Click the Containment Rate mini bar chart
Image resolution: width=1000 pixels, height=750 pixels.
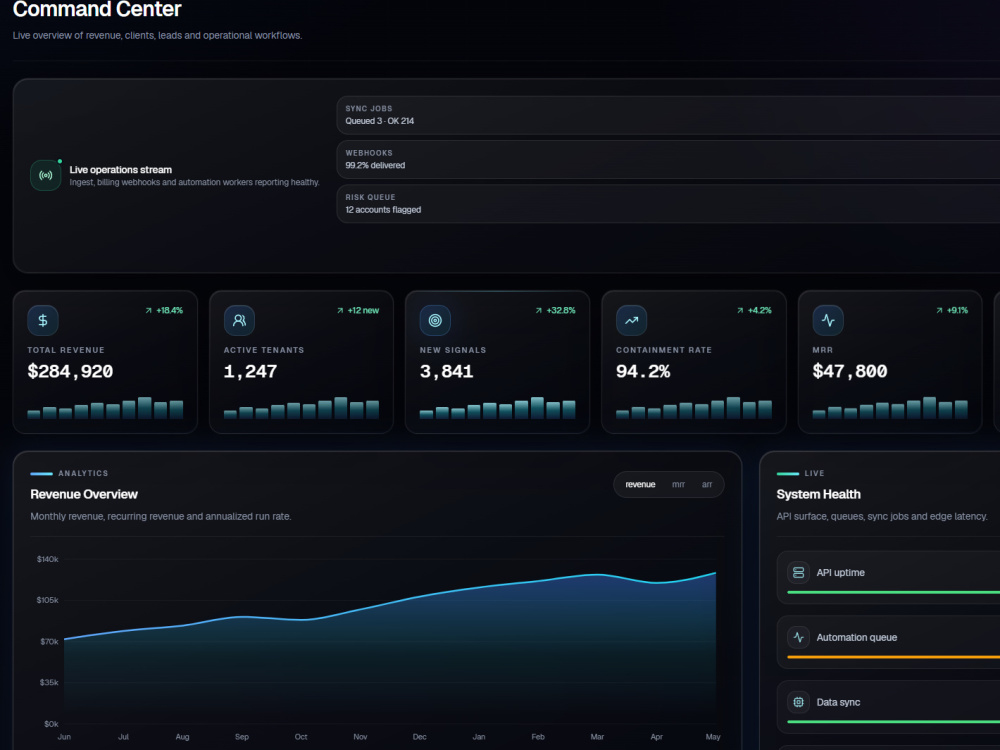(694, 408)
